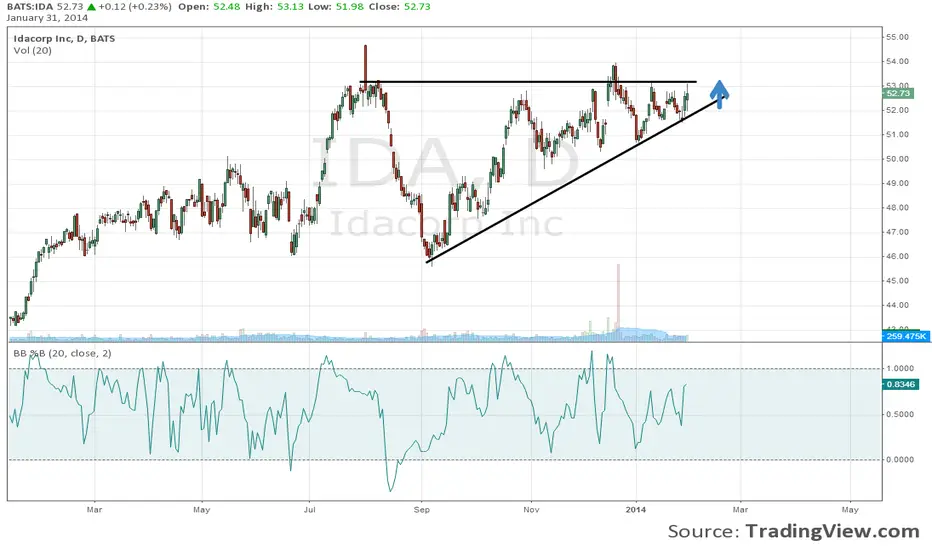The height and width of the screenshot is (550, 932).
Task: Click the 'Mar' label left of 'May' on time axis
Action: 95,510
